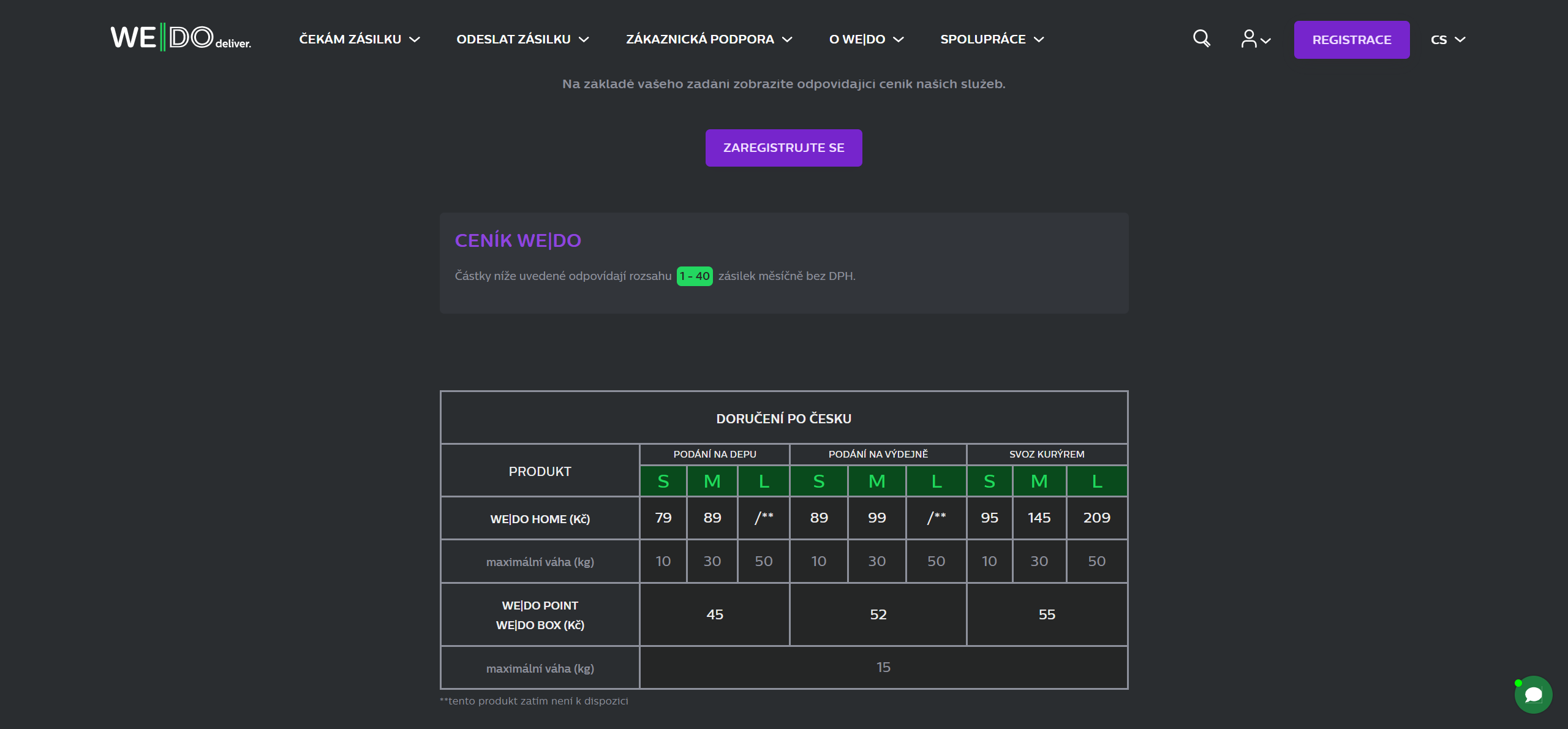The image size is (1568, 729).
Task: Click the Ceník WE|DO heading
Action: point(518,241)
